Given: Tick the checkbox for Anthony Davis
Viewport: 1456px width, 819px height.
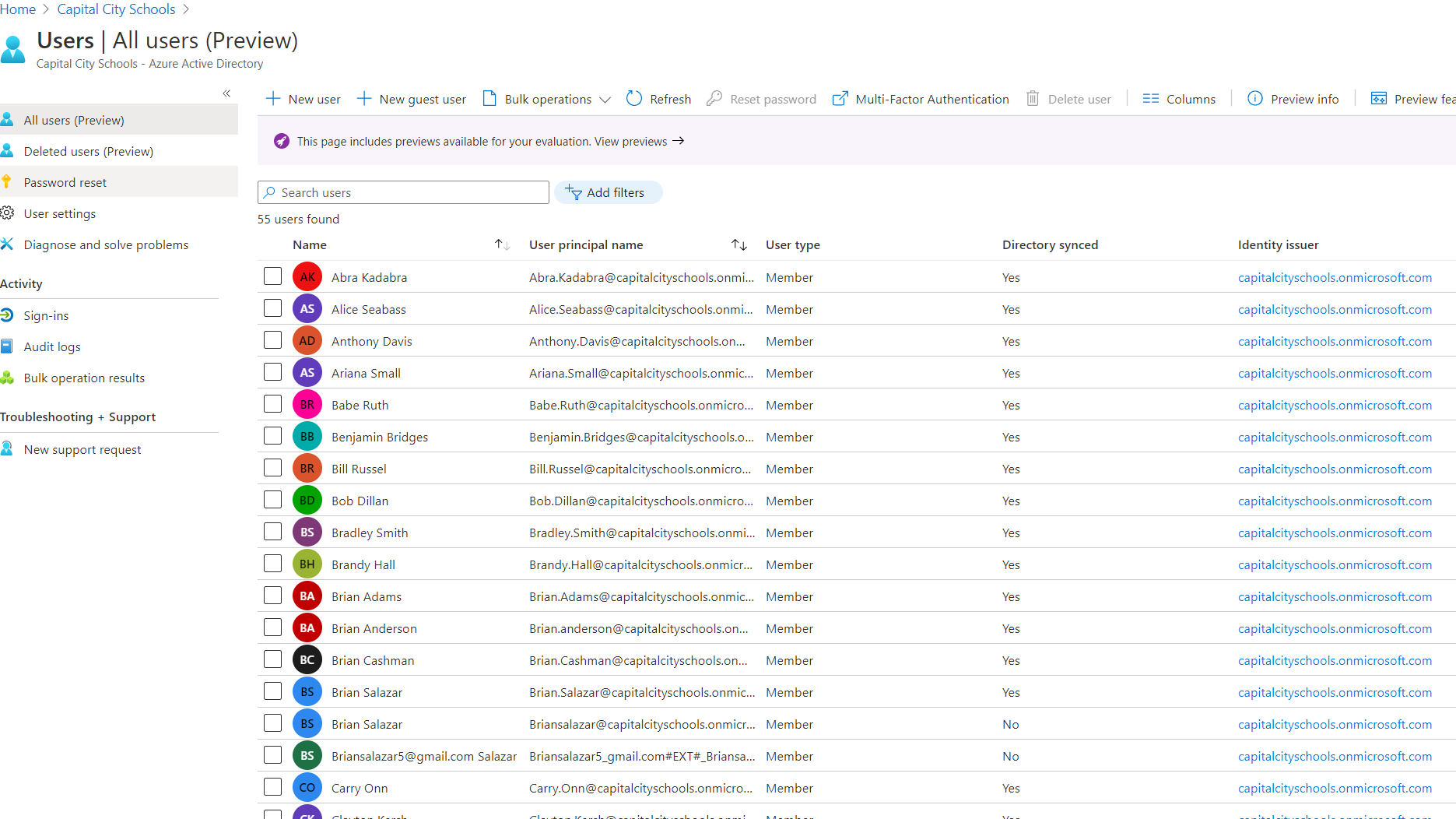Looking at the screenshot, I should (272, 340).
